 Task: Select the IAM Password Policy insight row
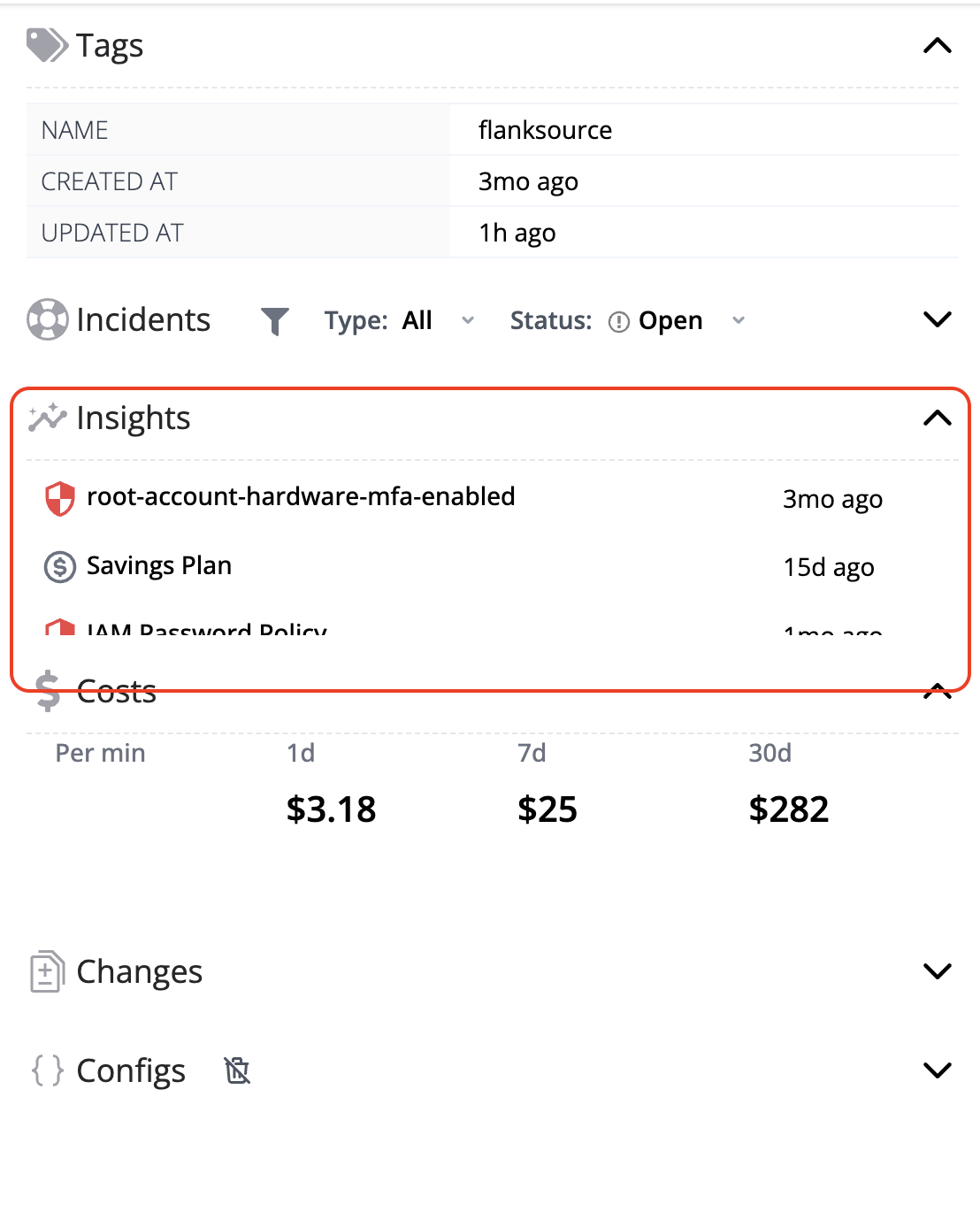click(208, 630)
